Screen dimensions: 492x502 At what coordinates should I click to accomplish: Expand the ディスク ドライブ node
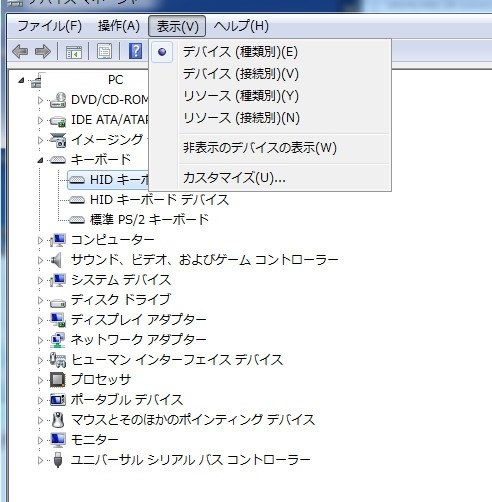[40, 300]
